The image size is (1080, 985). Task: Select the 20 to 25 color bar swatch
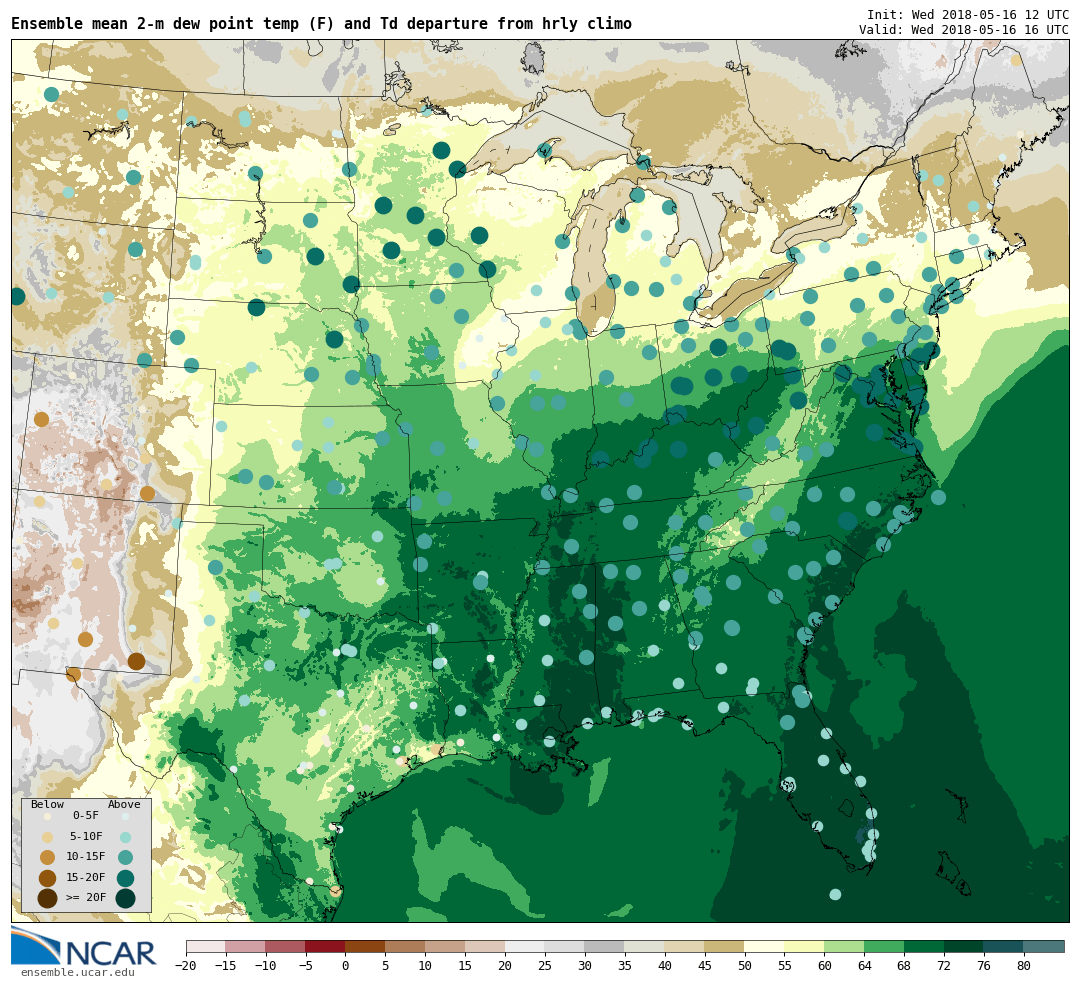pos(525,946)
